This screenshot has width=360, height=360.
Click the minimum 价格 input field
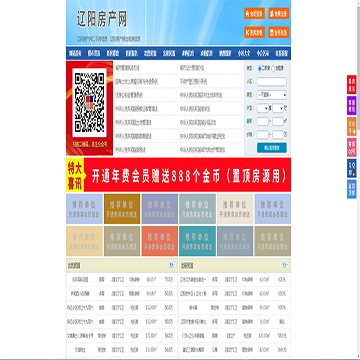click(x=263, y=135)
